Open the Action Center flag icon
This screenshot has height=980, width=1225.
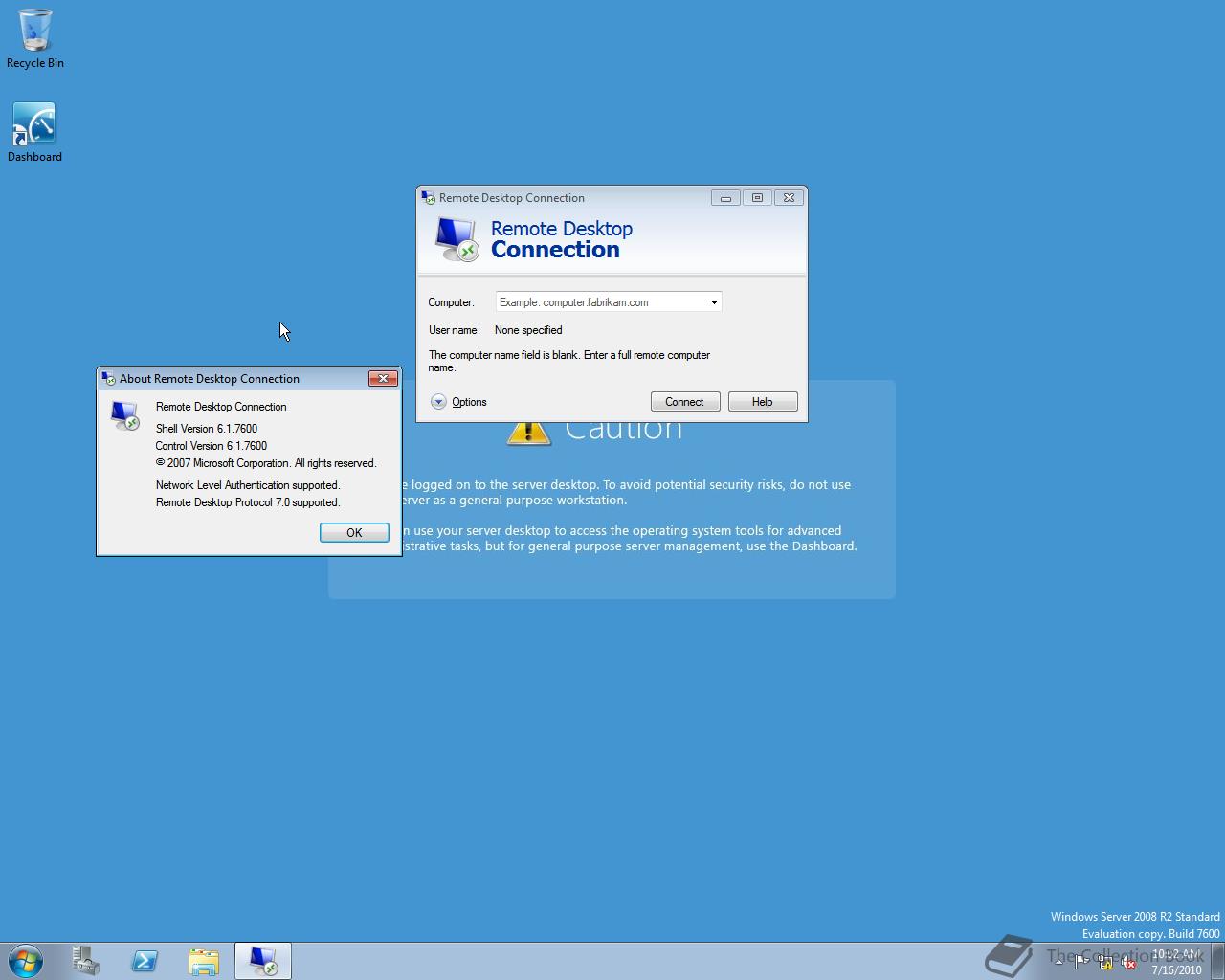1081,962
